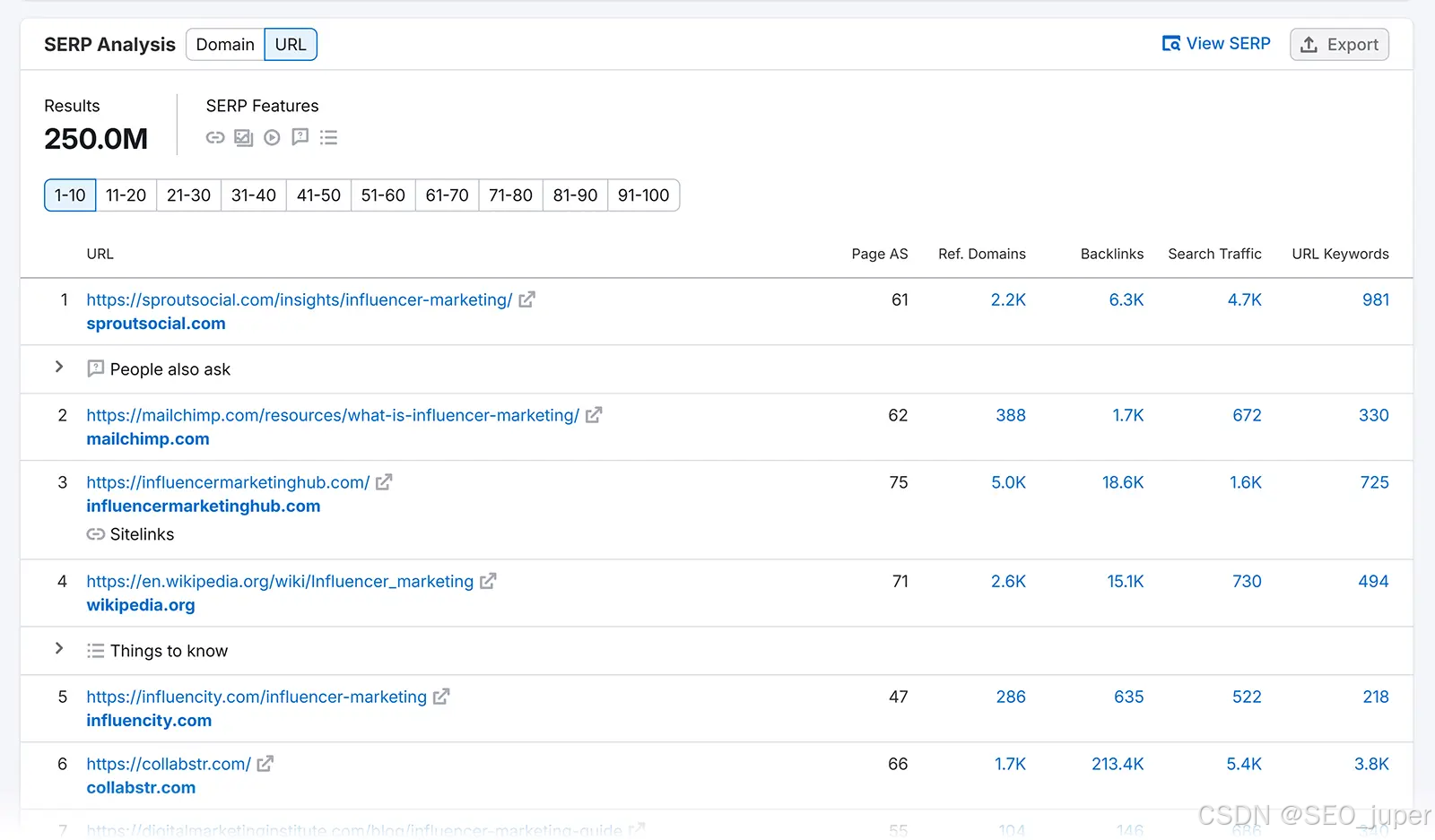This screenshot has width=1435, height=840.
Task: Click the wikipedia.org domain link
Action: (141, 605)
